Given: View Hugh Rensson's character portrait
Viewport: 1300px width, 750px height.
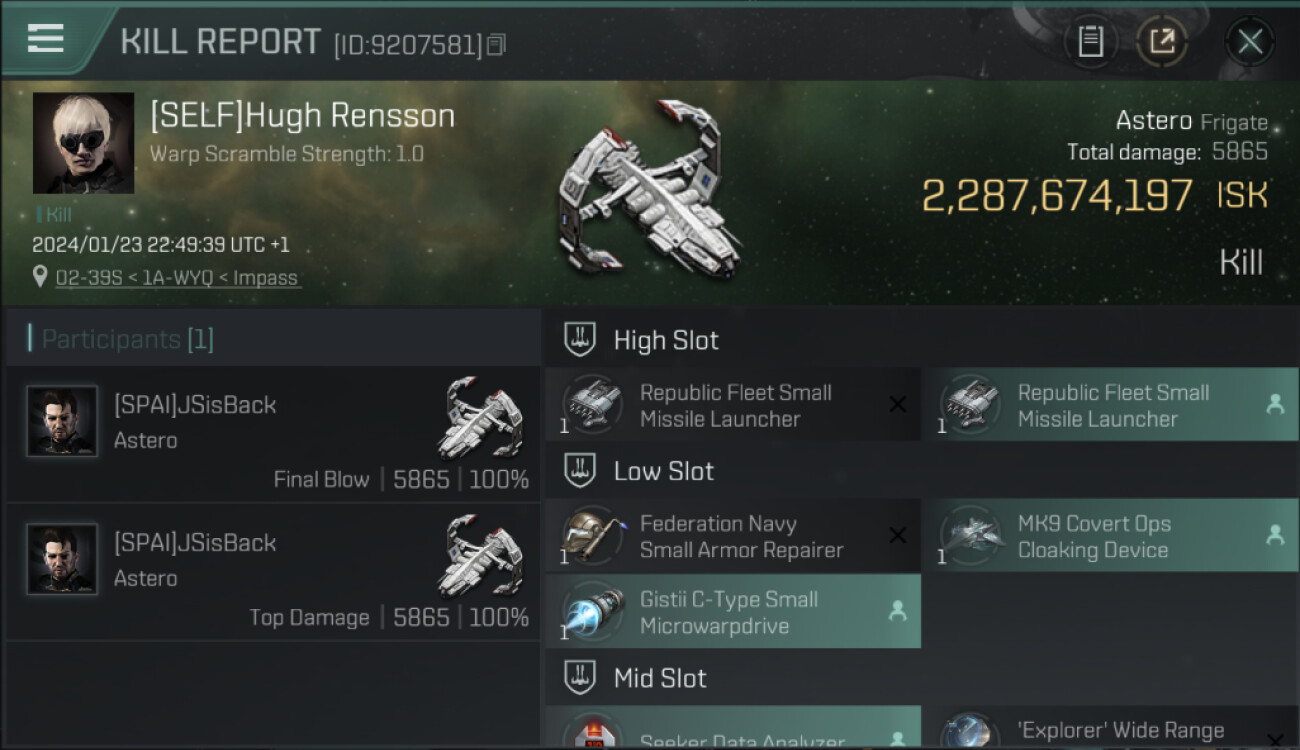Looking at the screenshot, I should tap(83, 143).
